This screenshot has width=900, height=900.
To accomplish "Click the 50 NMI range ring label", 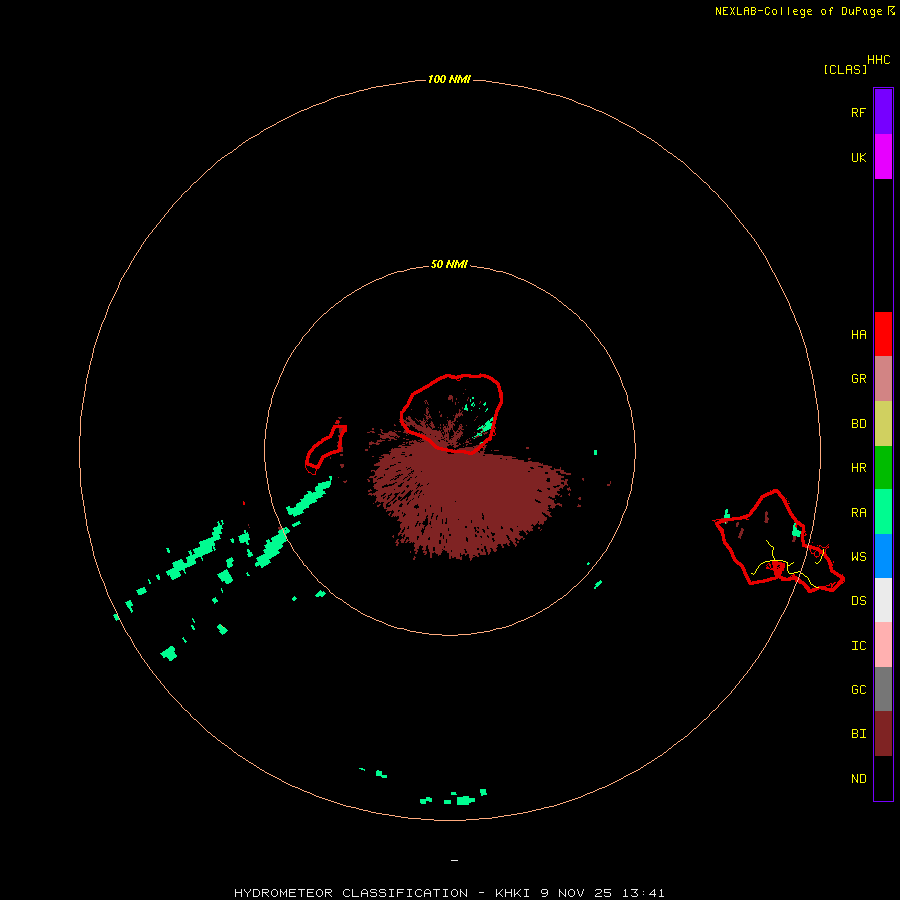I will pos(449,264).
